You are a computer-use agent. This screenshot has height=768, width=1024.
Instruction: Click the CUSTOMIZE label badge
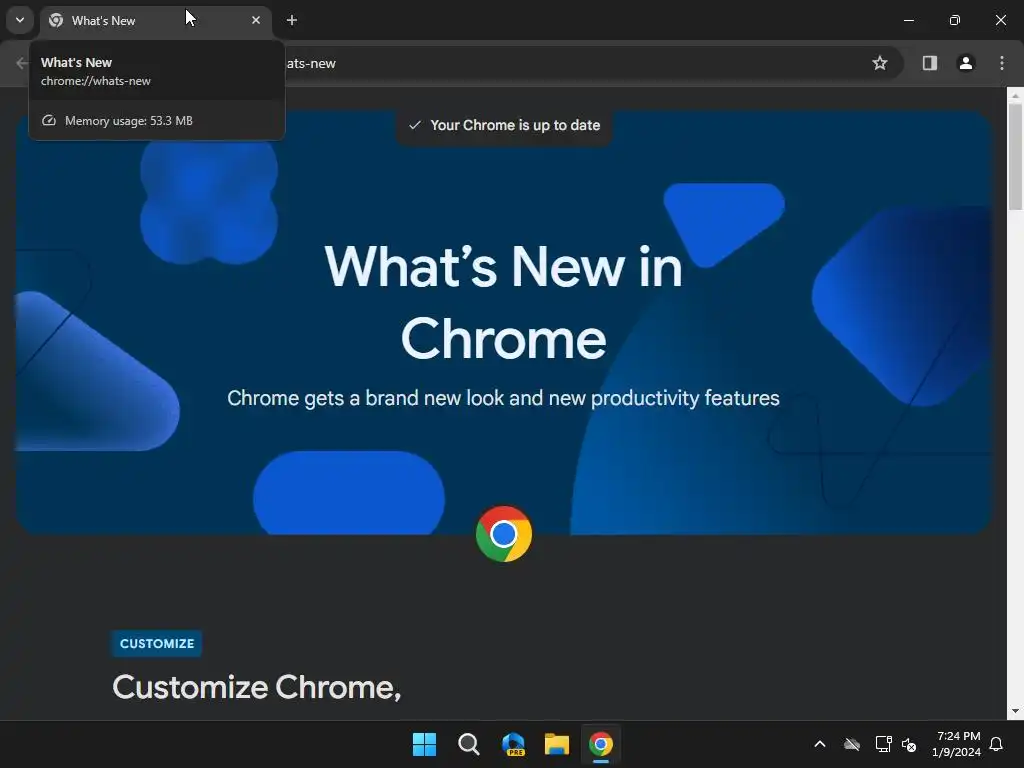click(157, 643)
